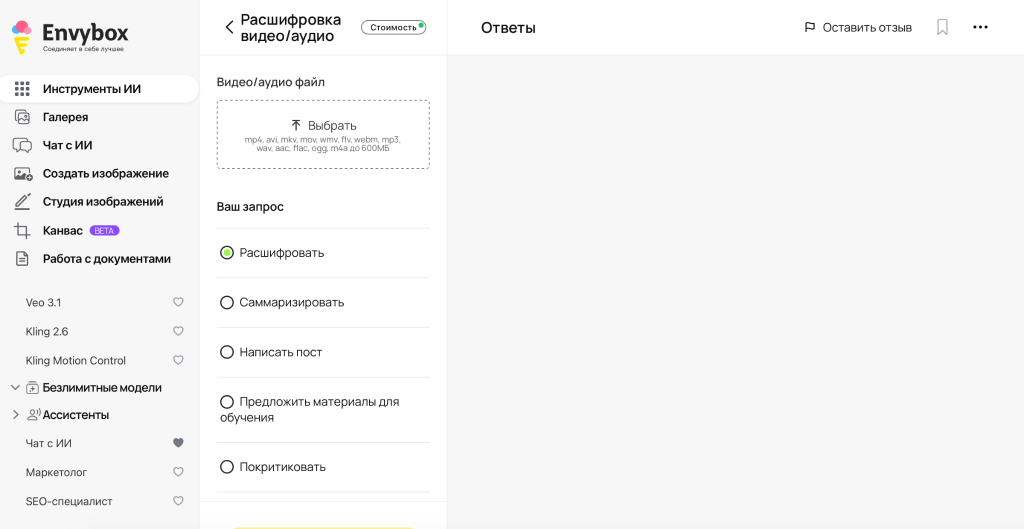
Task: Expand the Ассистенты section chevron
Action: coord(16,415)
